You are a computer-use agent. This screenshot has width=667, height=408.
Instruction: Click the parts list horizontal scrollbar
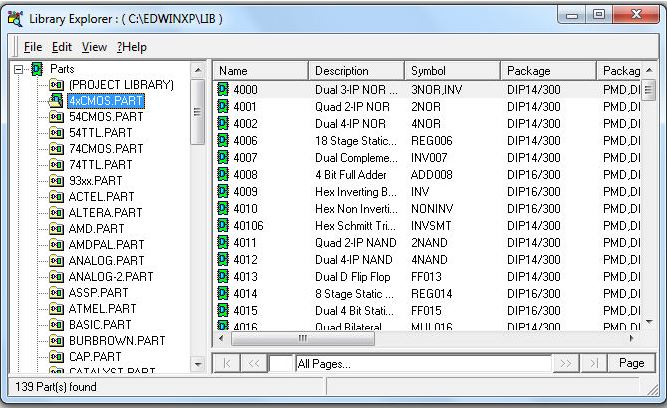(420, 338)
